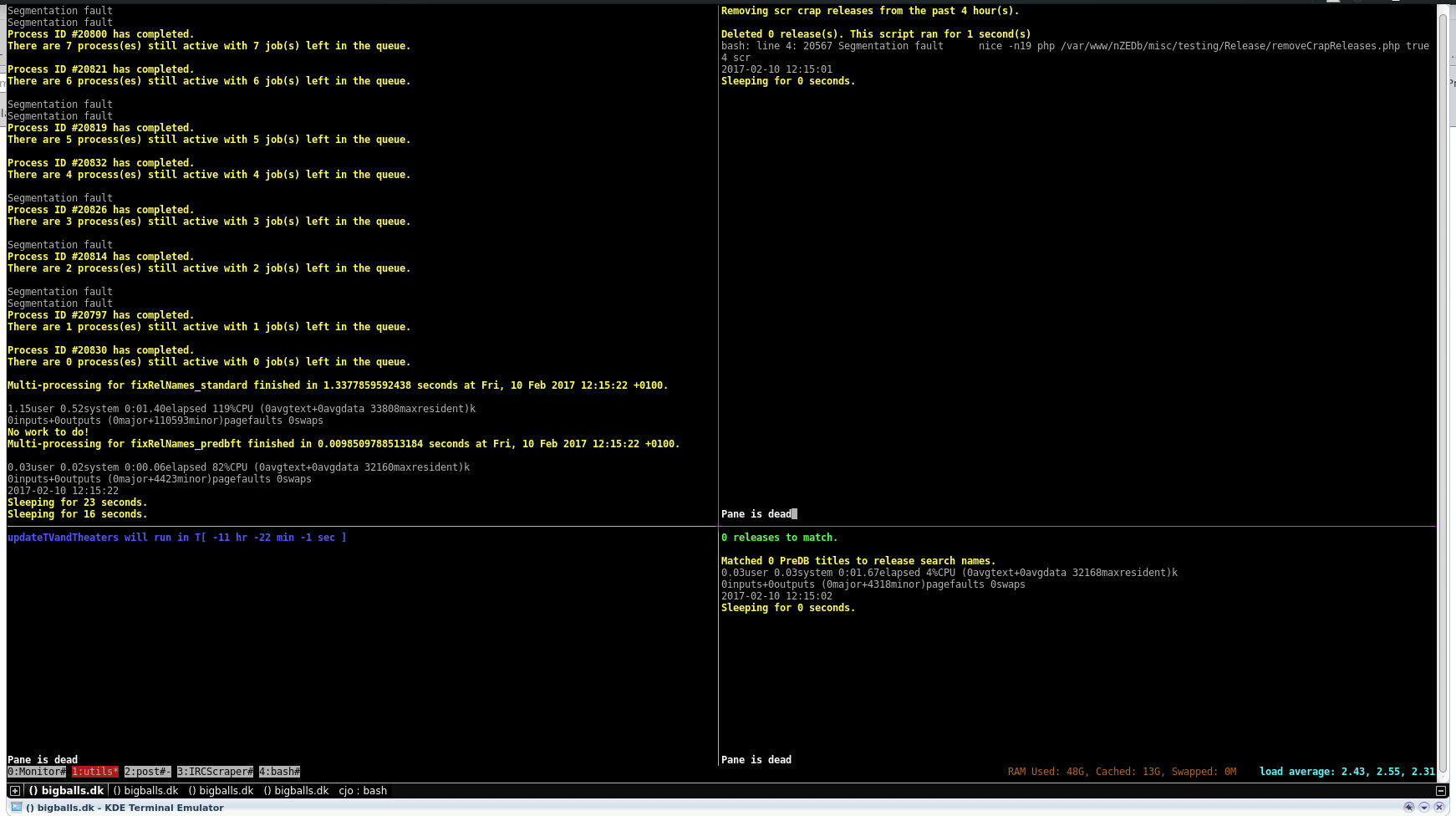This screenshot has width=1456, height=816.
Task: Open the window menu down-arrow button
Action: (x=1424, y=808)
